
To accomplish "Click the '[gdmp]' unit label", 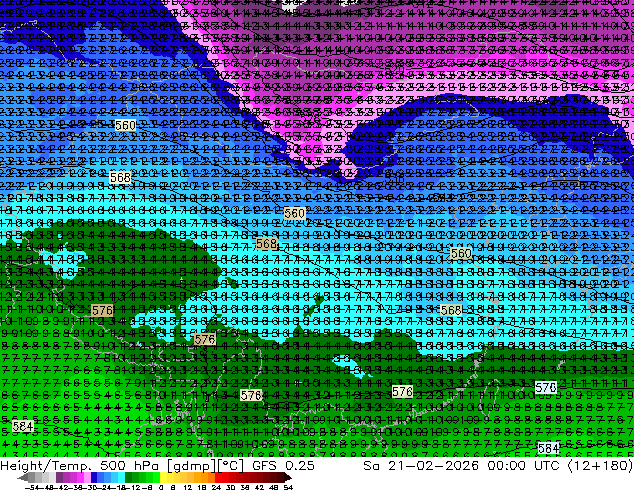I will pyautogui.click(x=190, y=466).
